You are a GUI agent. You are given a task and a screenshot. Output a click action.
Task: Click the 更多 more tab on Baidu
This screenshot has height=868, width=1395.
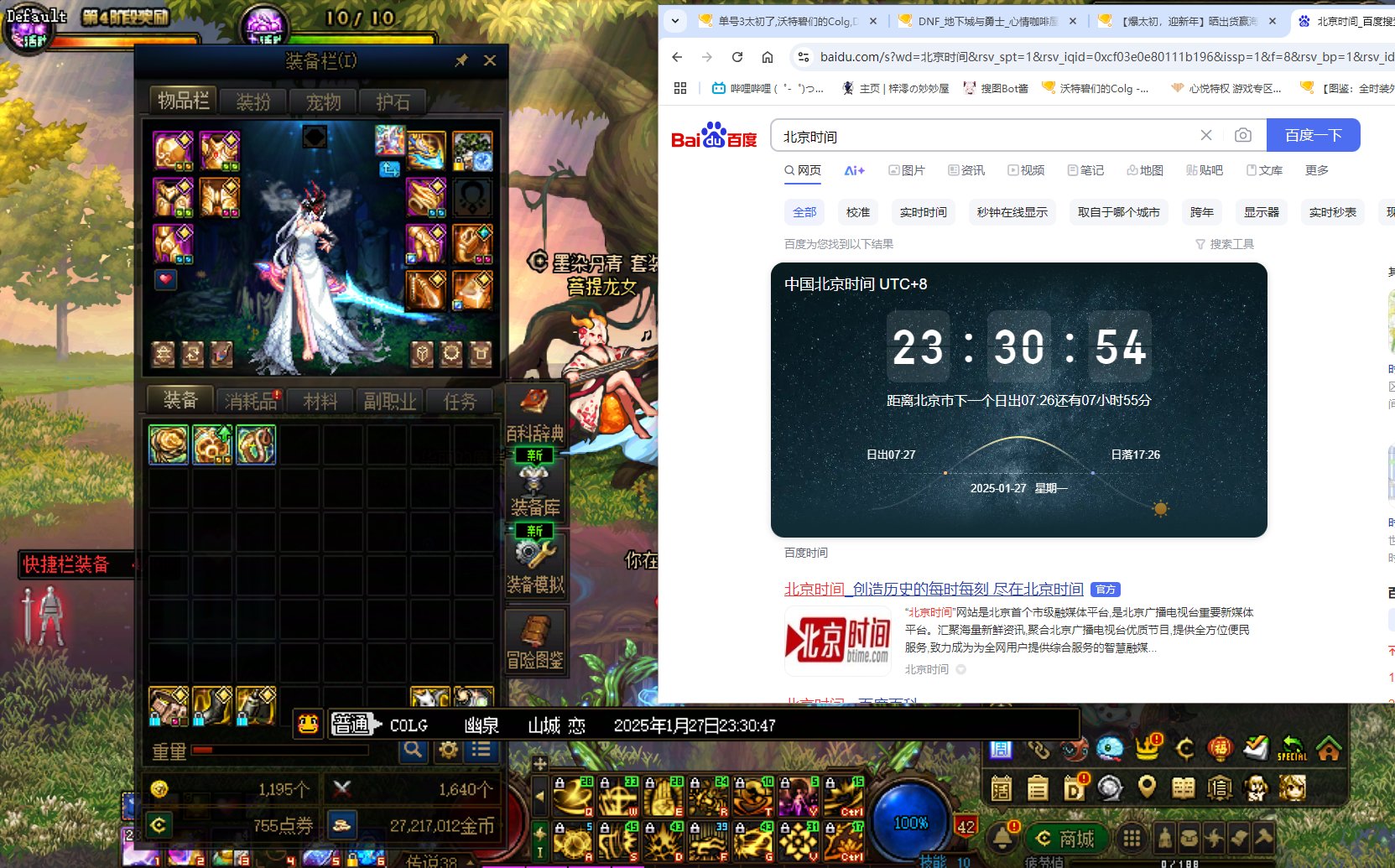point(1317,170)
